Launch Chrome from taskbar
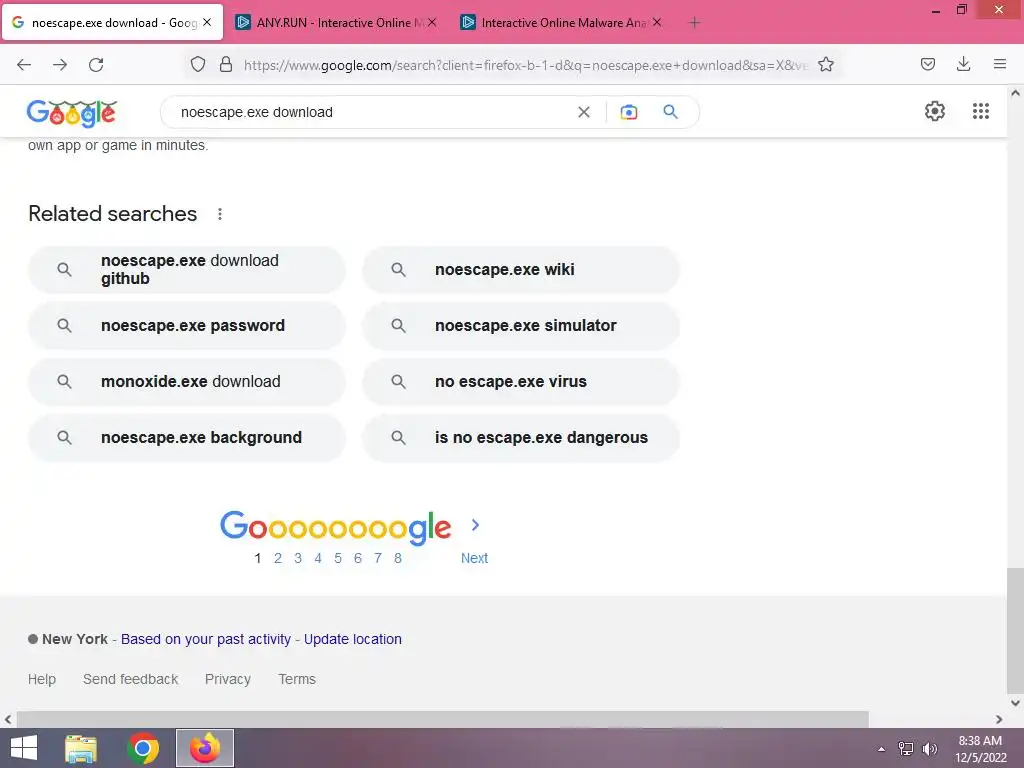The height and width of the screenshot is (768, 1024). coord(143,748)
